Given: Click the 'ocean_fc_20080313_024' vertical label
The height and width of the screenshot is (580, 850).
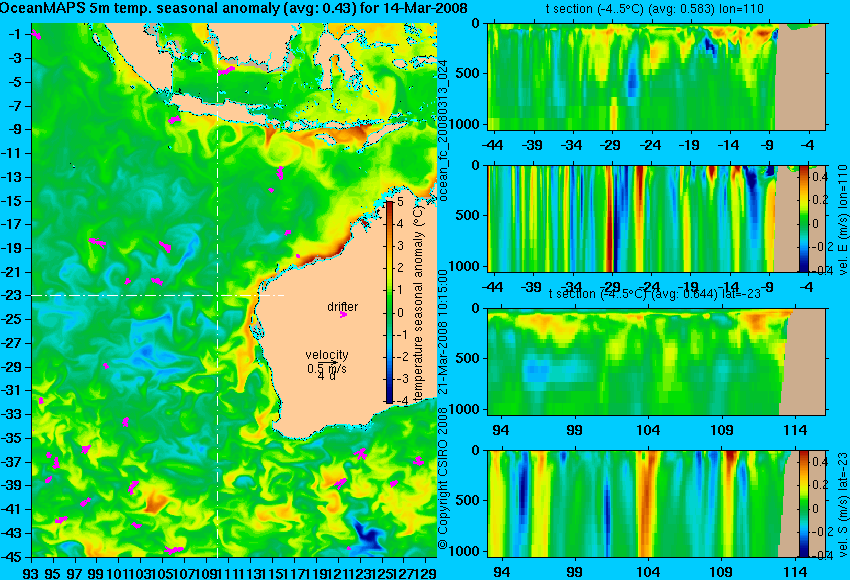Looking at the screenshot, I should pos(443,130).
